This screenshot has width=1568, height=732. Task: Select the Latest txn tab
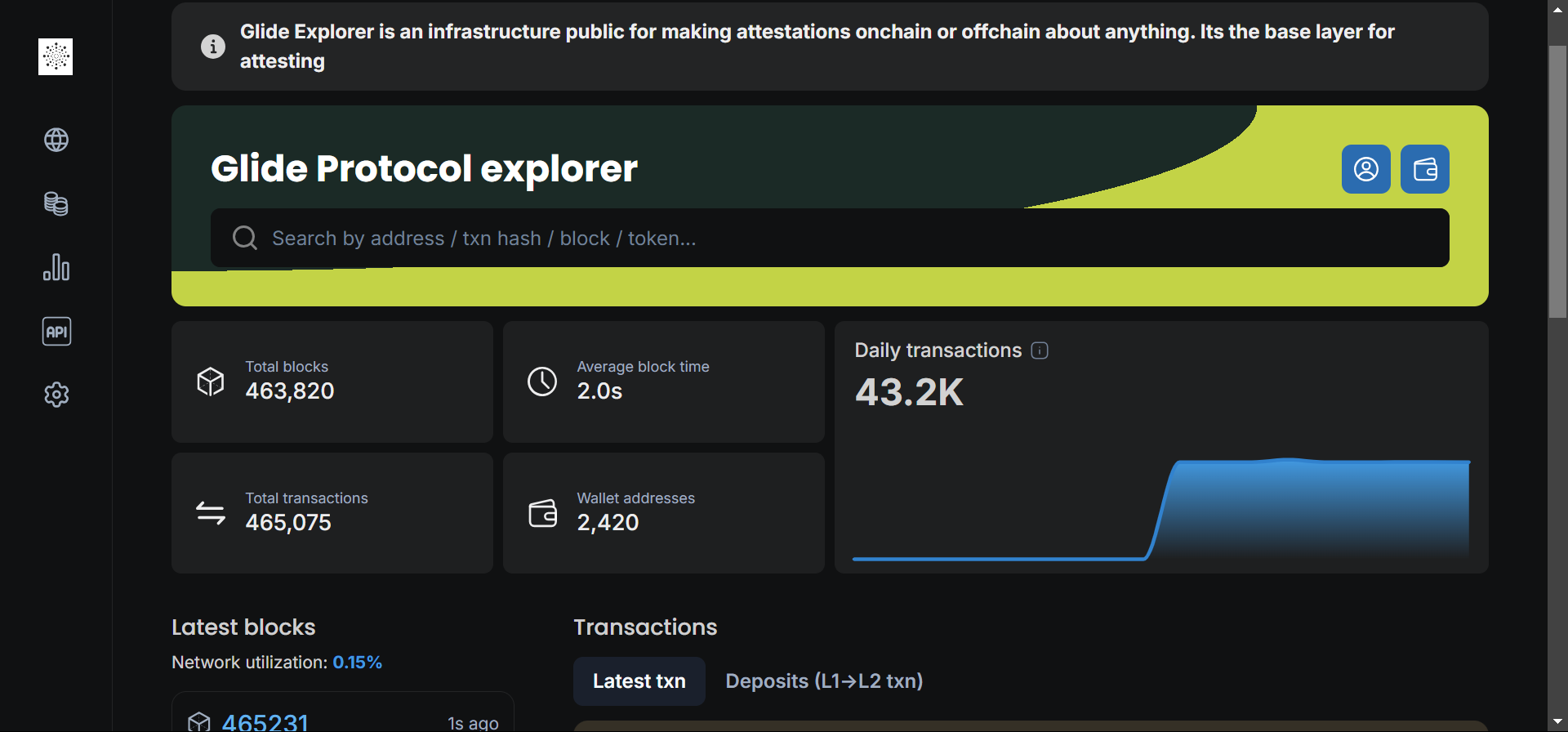(x=639, y=681)
